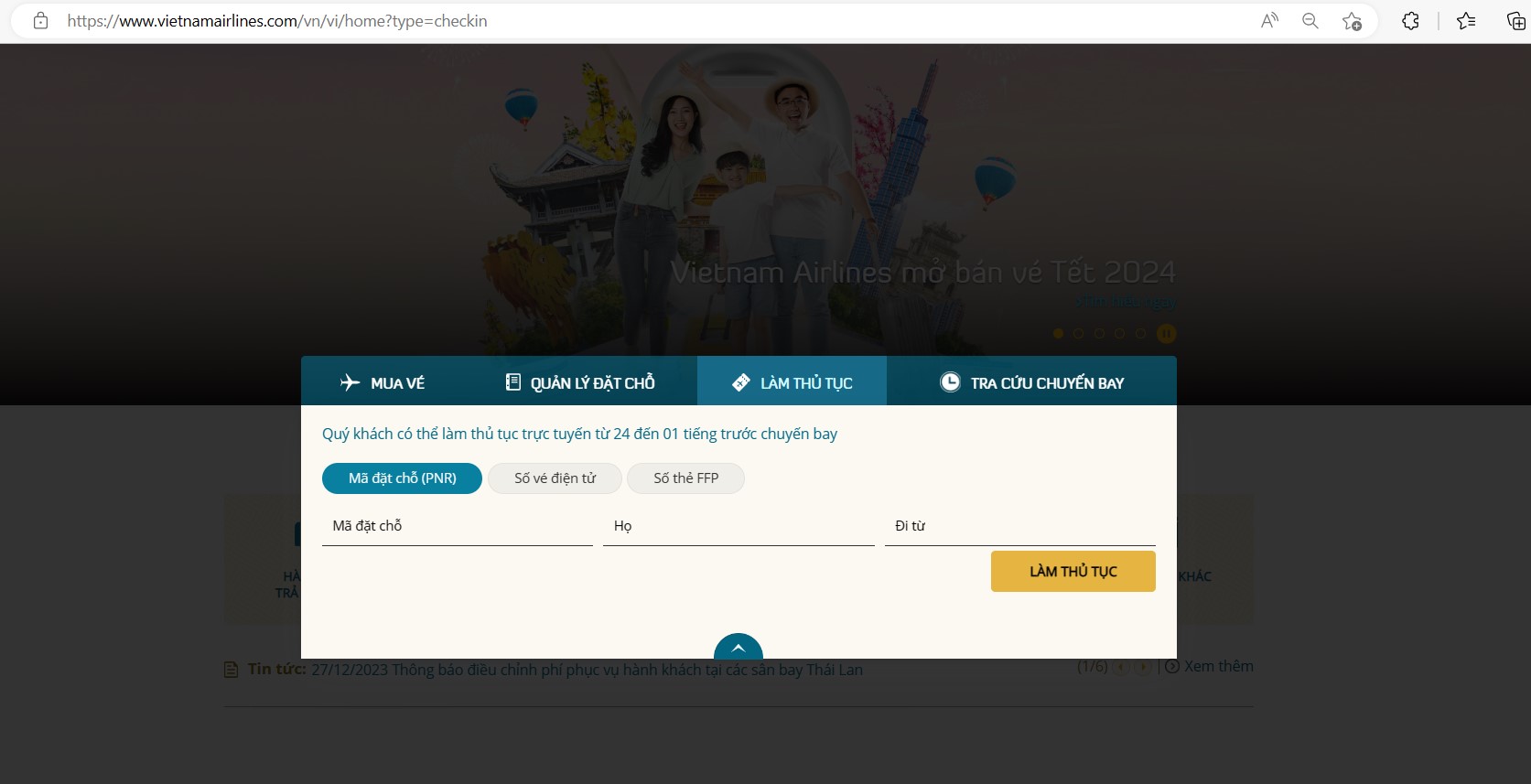Switch to the MUA VÉ tab
The height and width of the screenshot is (784, 1531).
click(383, 382)
